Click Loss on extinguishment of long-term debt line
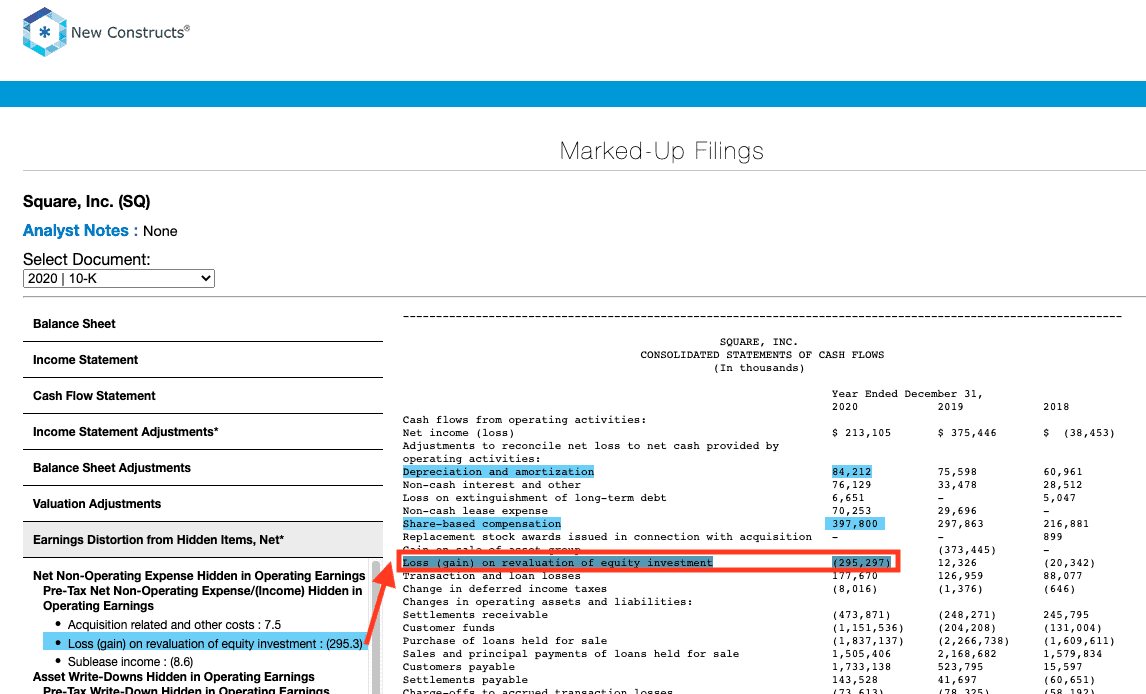 [534, 497]
